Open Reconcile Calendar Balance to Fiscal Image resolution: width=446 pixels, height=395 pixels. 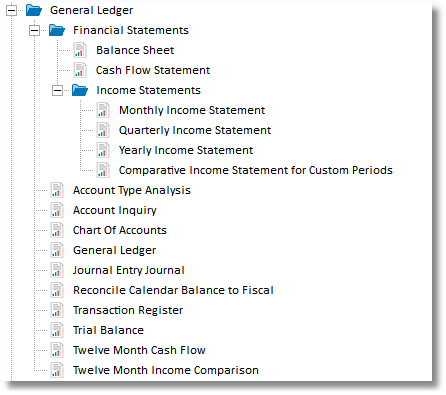tap(173, 290)
